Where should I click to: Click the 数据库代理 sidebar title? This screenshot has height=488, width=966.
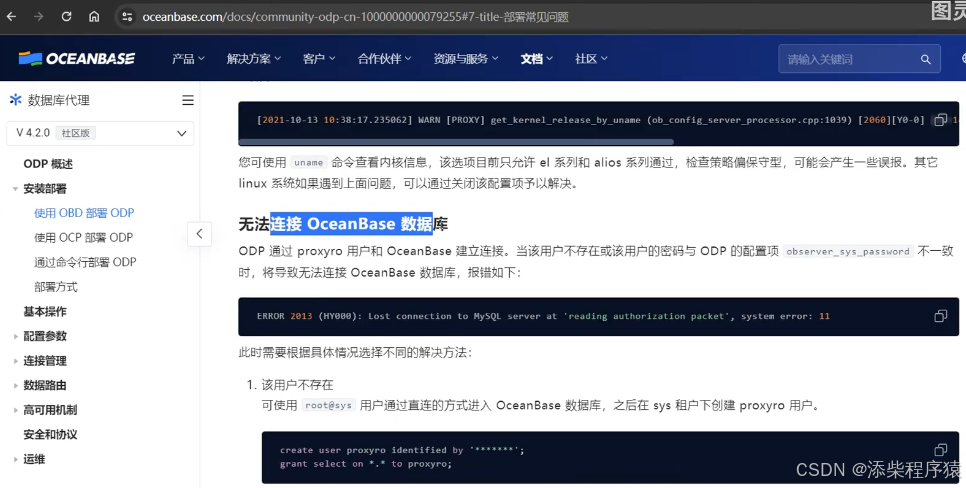[x=59, y=100]
